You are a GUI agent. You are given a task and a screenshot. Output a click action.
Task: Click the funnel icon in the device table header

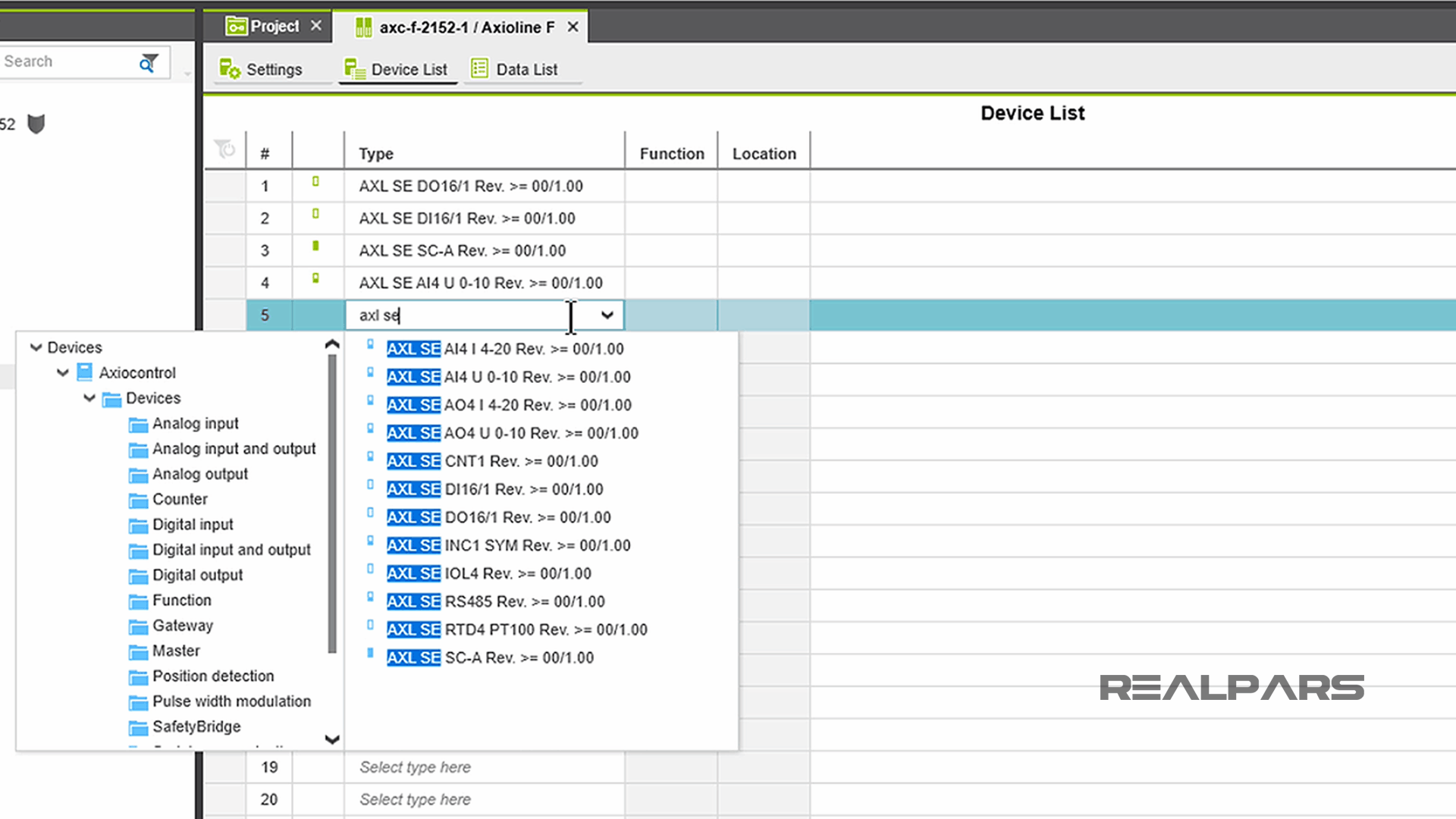pos(224,149)
